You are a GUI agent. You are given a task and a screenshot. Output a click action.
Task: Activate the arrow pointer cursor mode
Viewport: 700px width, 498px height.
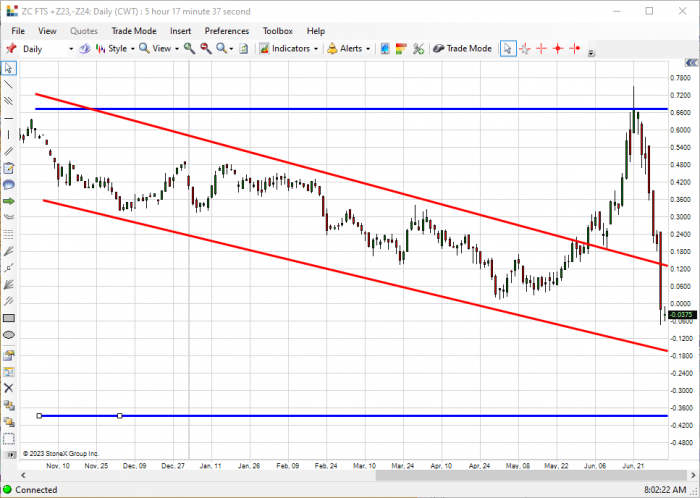508,49
